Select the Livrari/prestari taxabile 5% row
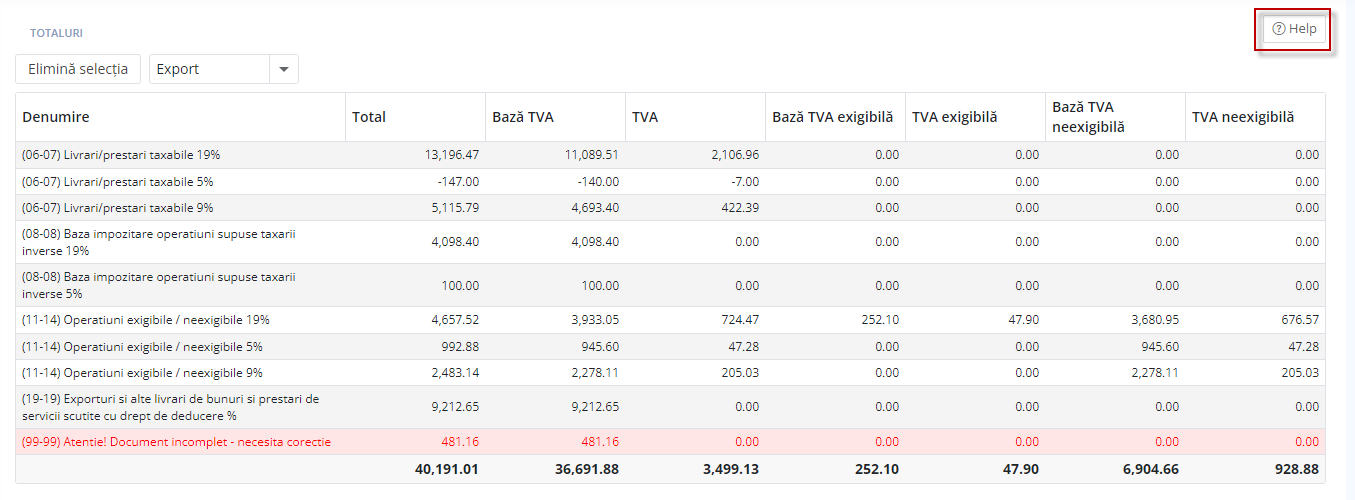This screenshot has width=1355, height=500. [117, 182]
